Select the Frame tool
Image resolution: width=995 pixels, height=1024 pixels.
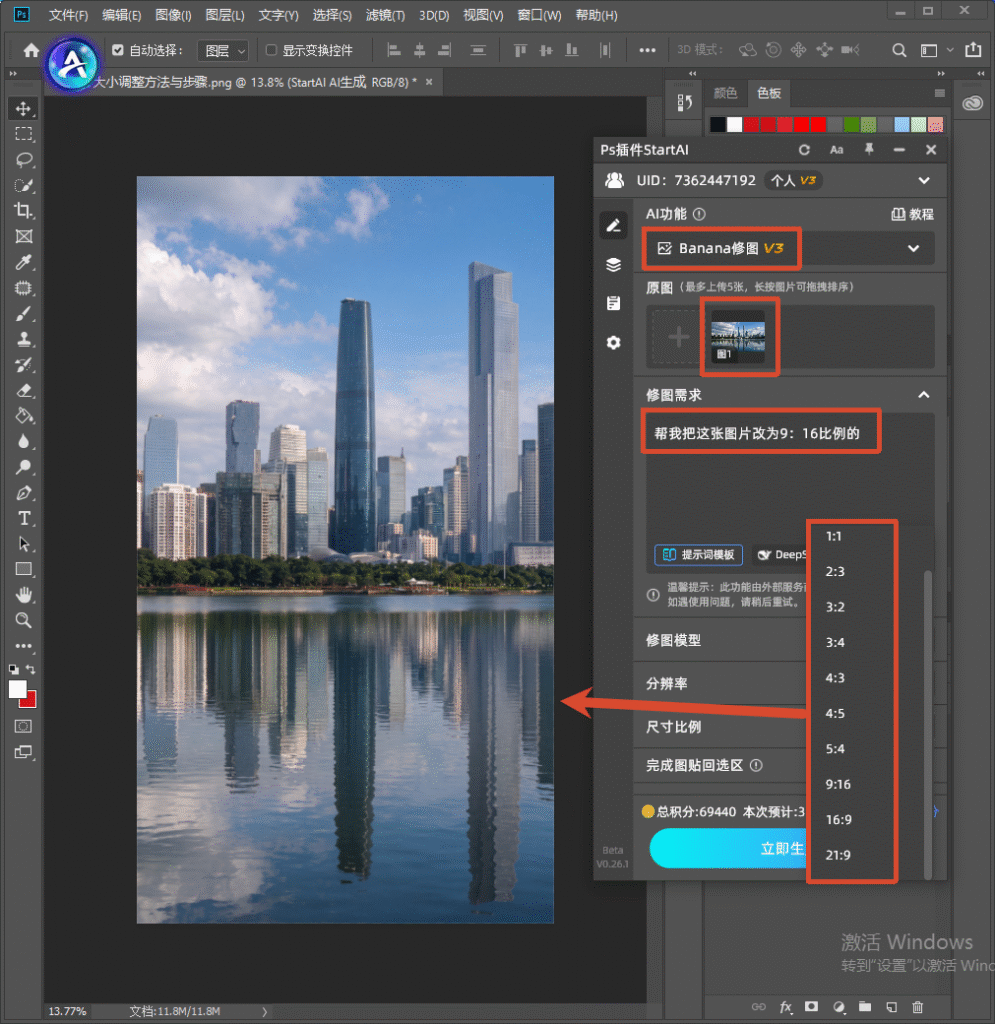tap(24, 236)
